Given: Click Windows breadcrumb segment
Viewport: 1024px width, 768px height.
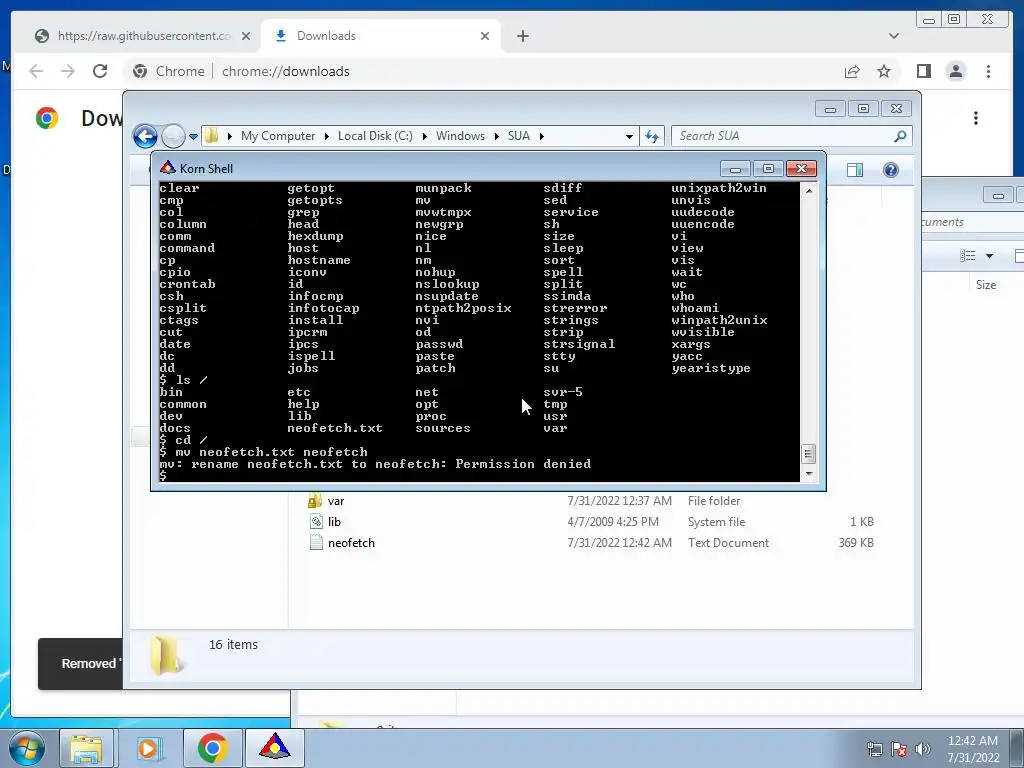Looking at the screenshot, I should (x=460, y=136).
